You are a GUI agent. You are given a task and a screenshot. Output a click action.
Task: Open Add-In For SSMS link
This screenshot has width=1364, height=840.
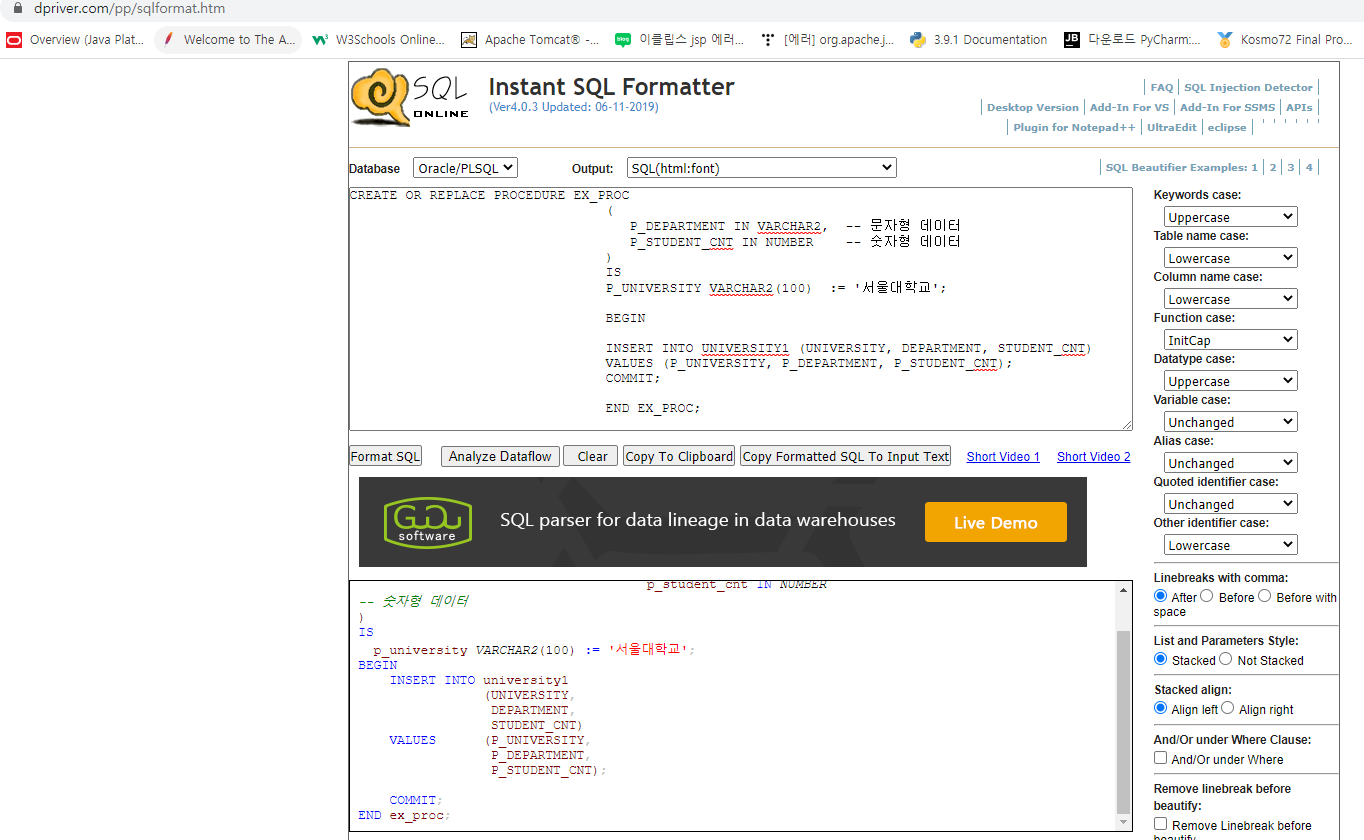1227,108
